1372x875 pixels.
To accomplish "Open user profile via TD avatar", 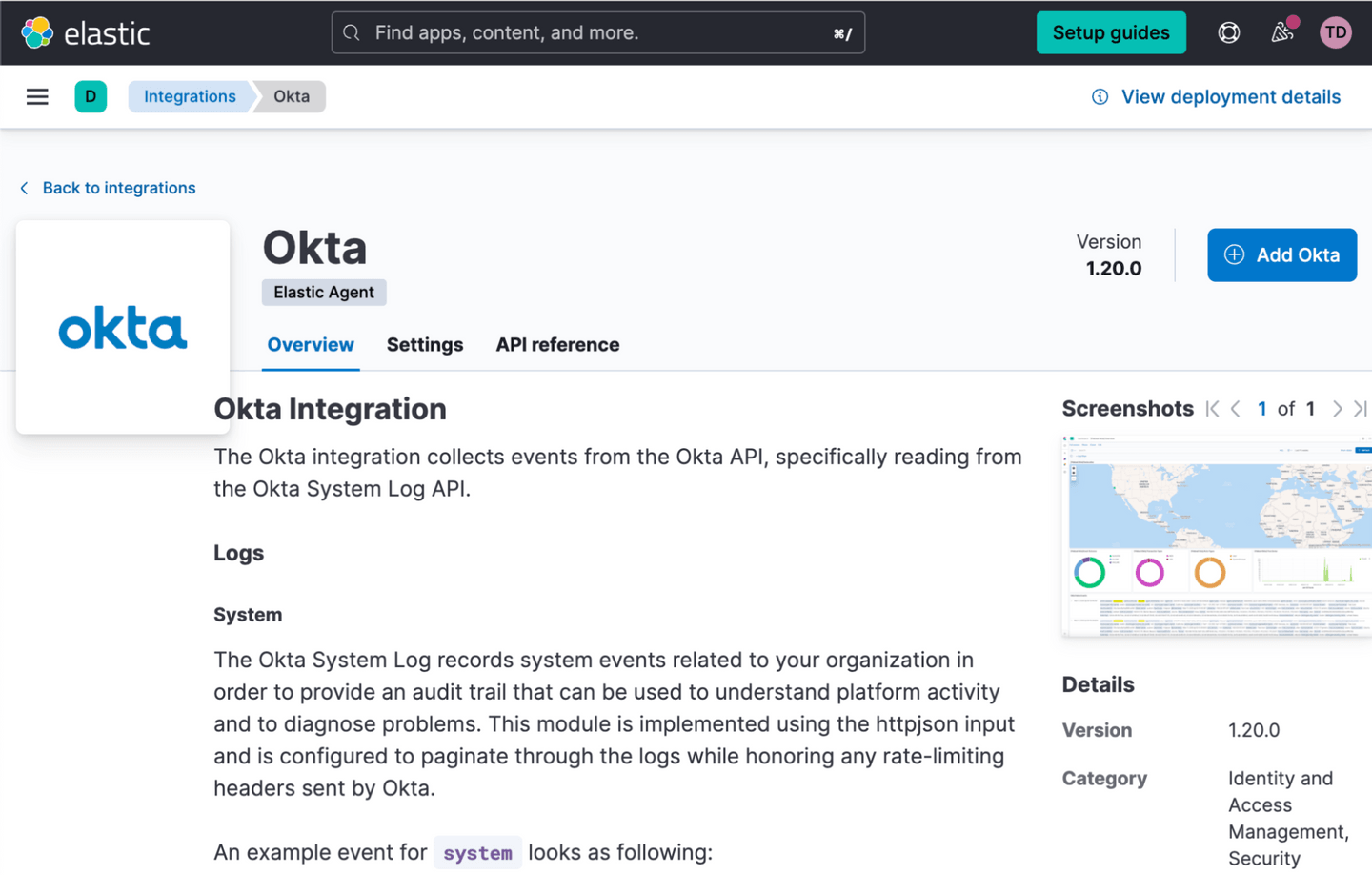I will tap(1336, 31).
